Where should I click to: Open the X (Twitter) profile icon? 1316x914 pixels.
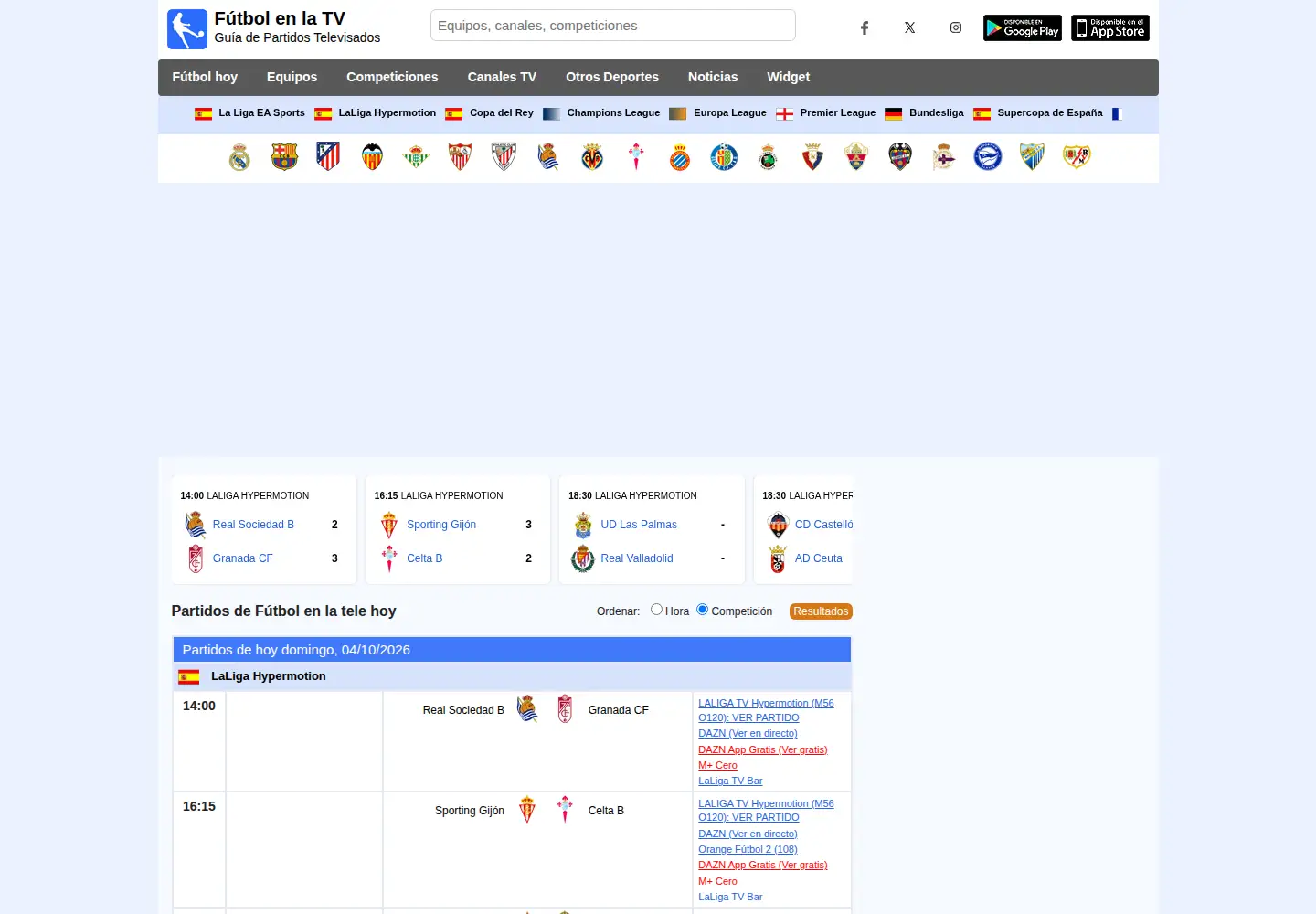[910, 27]
